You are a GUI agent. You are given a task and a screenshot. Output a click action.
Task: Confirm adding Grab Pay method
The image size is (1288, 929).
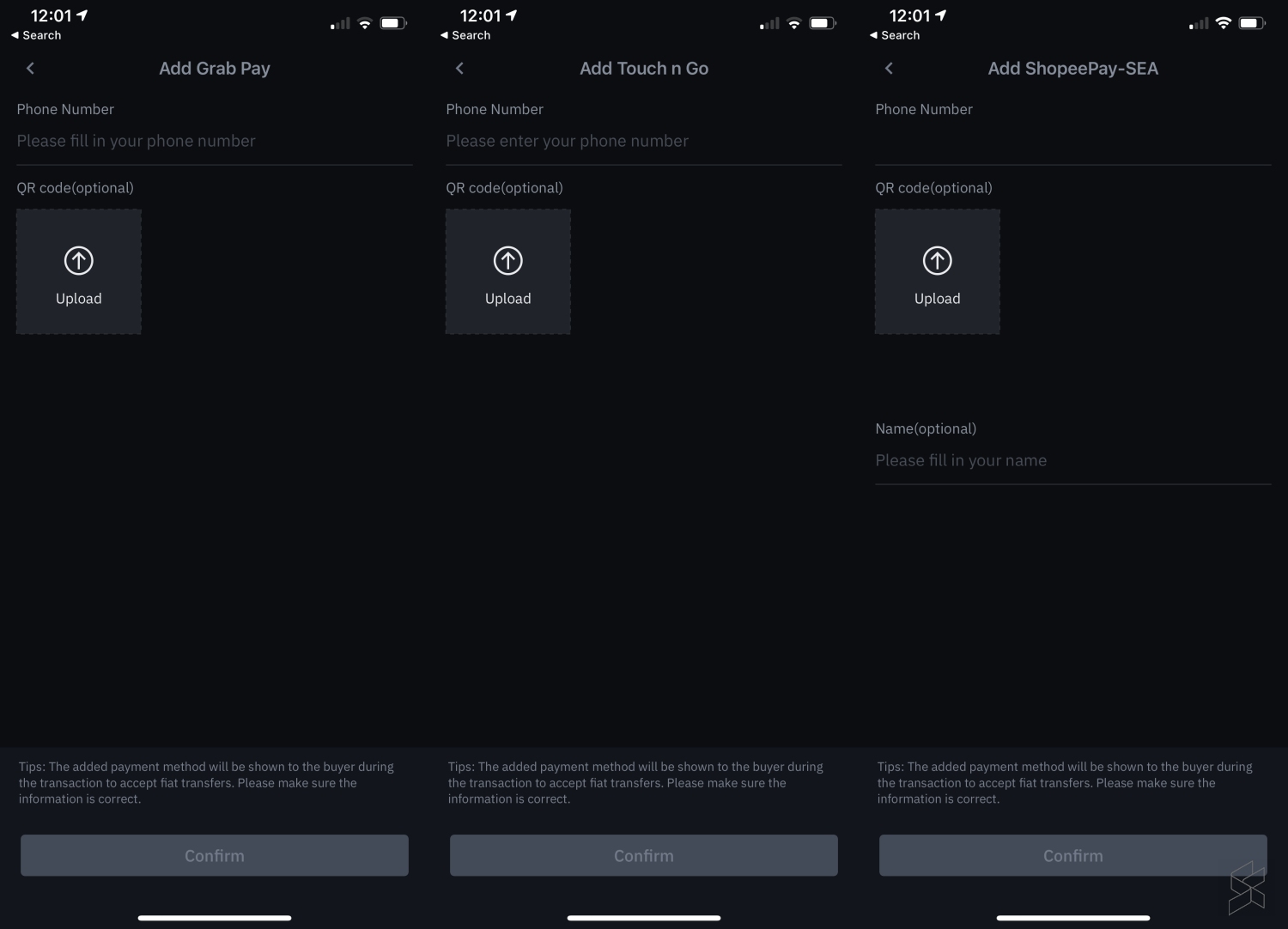click(215, 856)
